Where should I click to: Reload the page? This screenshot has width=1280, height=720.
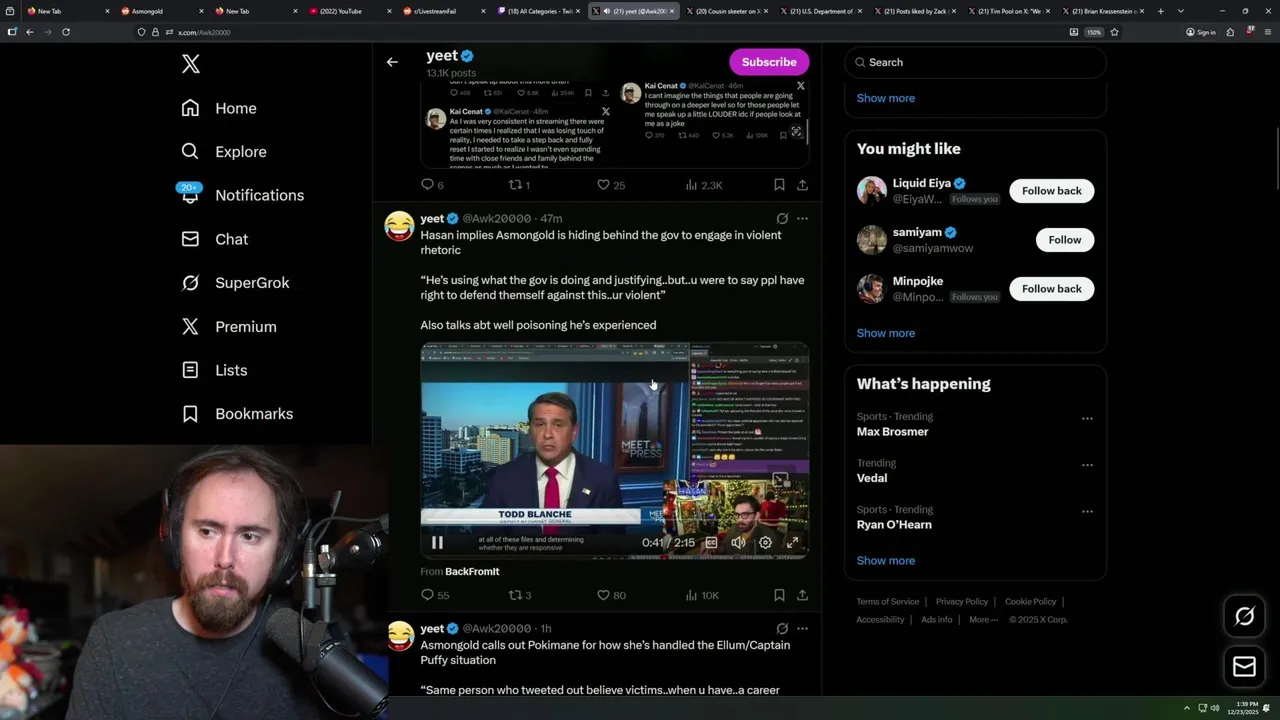[66, 32]
